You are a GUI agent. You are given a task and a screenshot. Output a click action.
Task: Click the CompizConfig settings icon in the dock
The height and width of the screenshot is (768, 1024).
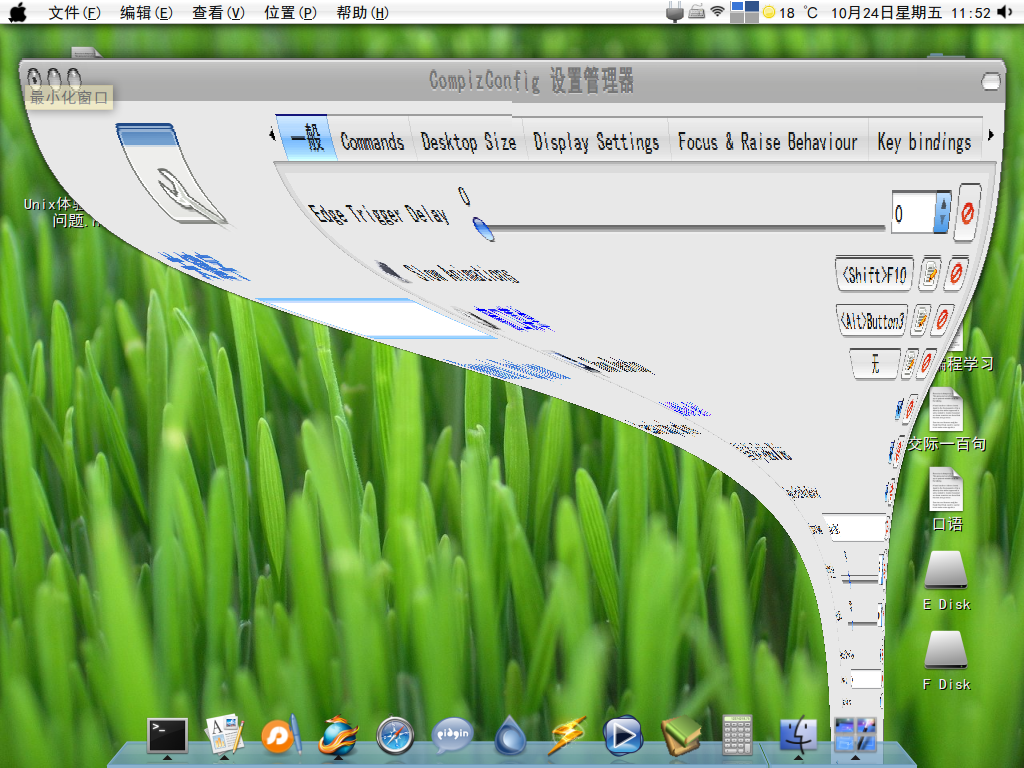pos(855,735)
